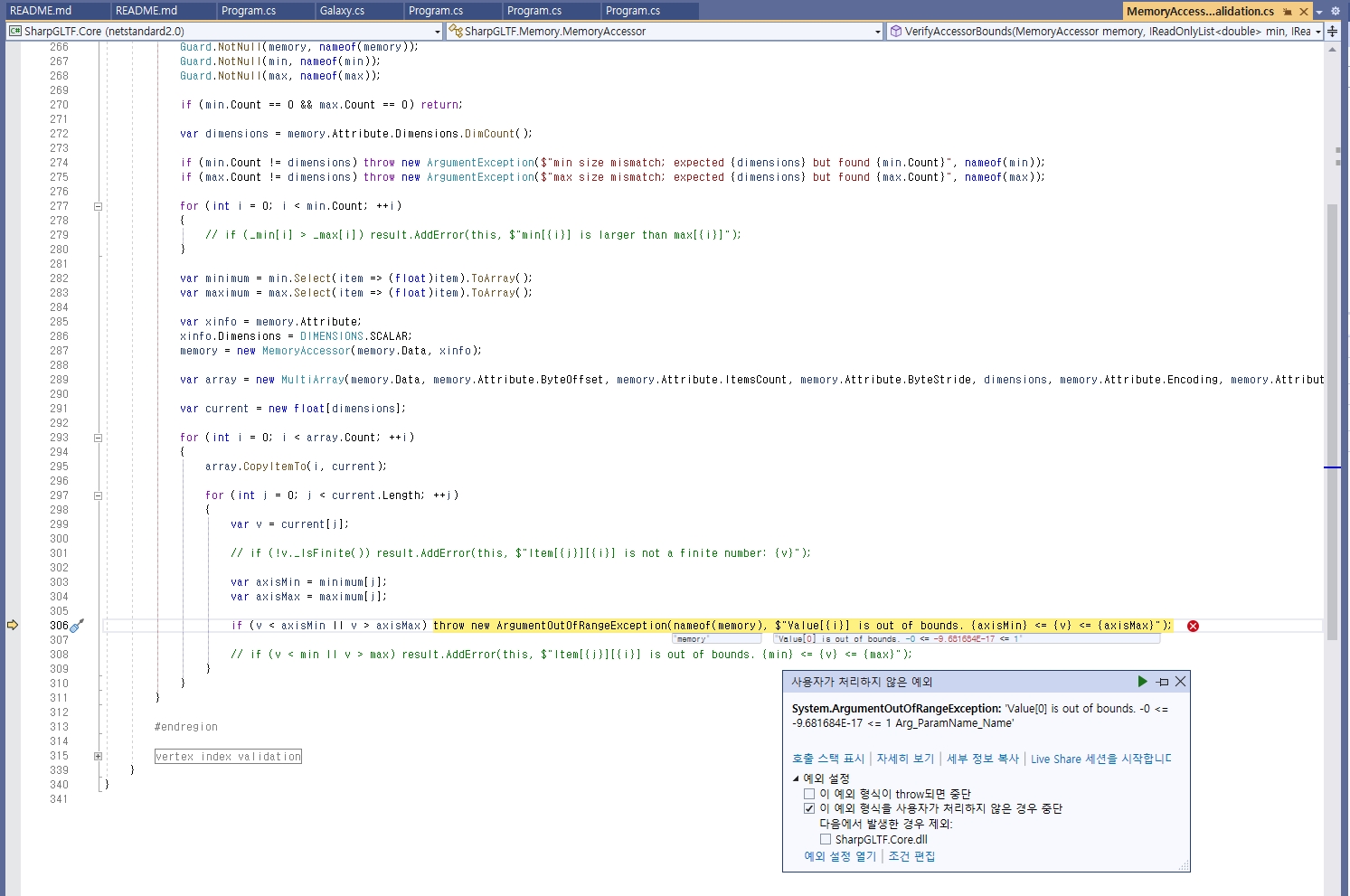Click the '#endregion' text

(186, 727)
